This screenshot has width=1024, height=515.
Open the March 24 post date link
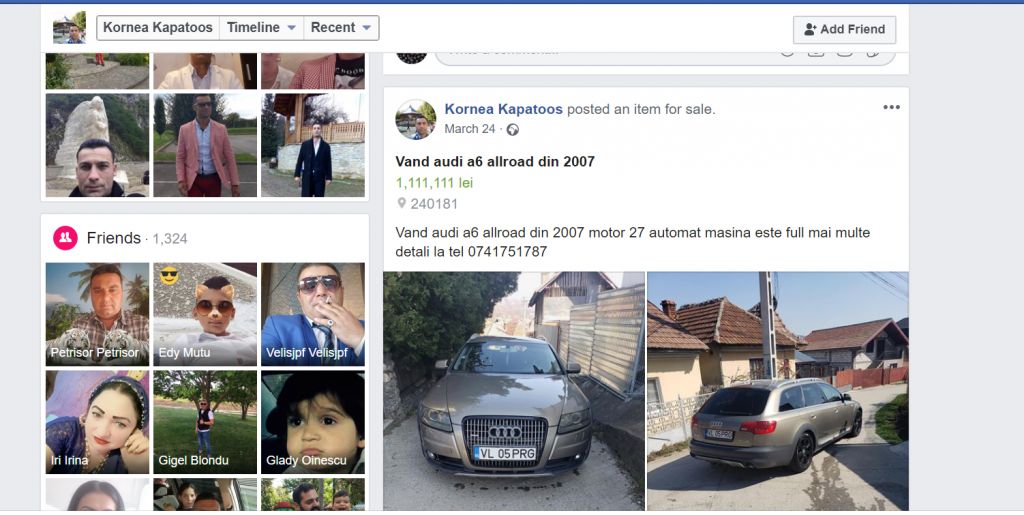point(470,129)
